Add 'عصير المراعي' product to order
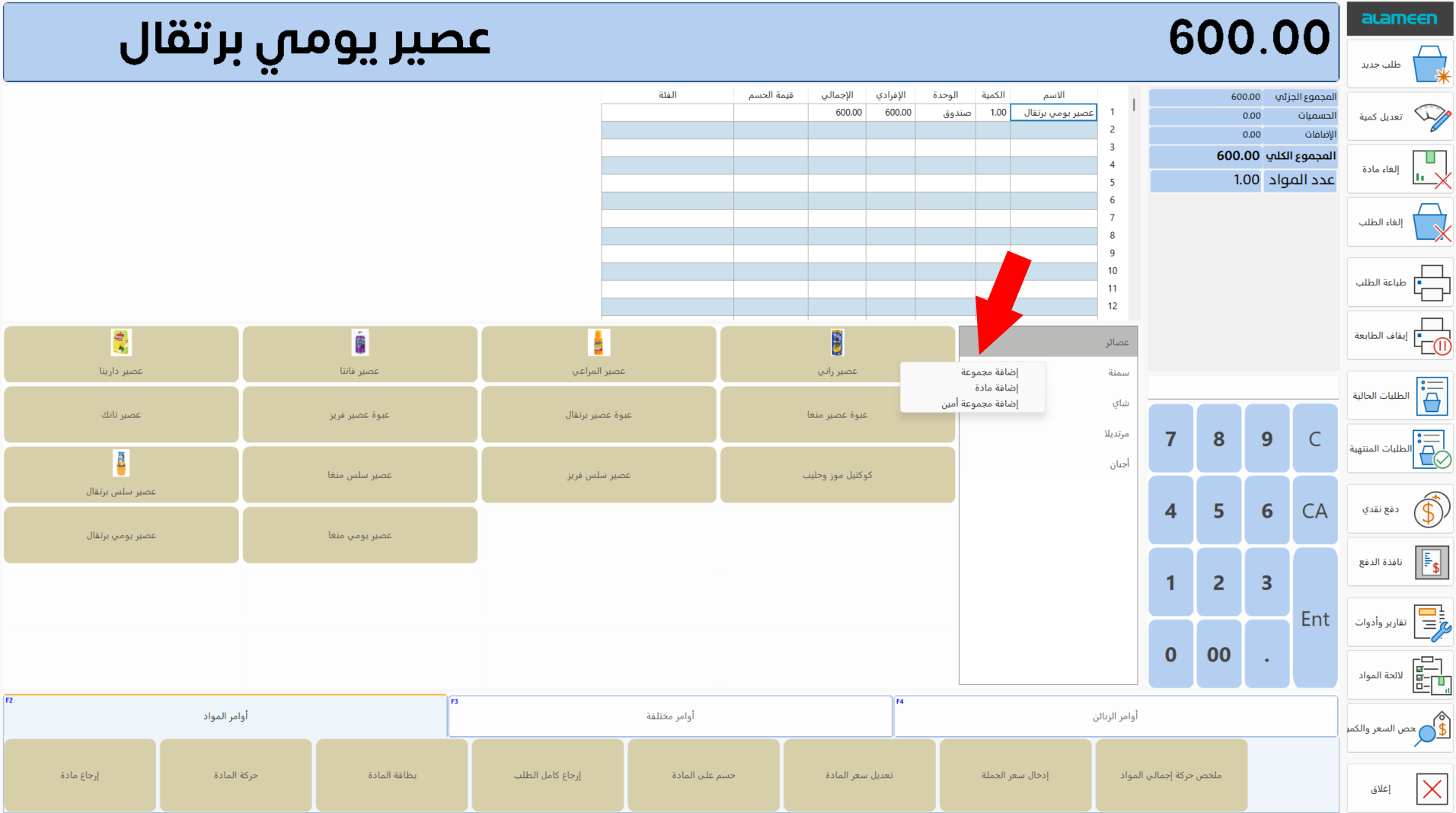The height and width of the screenshot is (813, 1456). (x=599, y=355)
